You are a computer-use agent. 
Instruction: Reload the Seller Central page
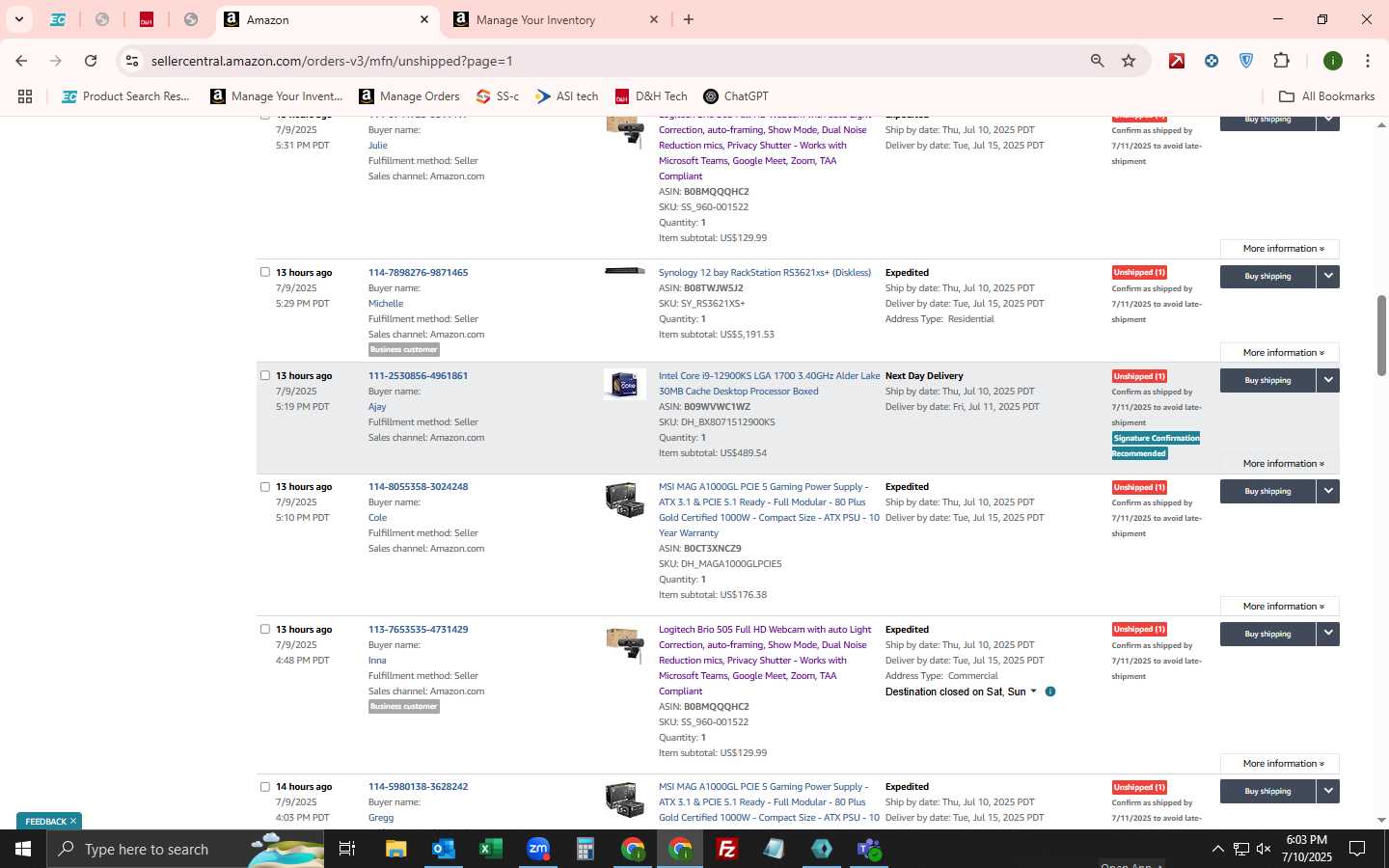click(91, 61)
